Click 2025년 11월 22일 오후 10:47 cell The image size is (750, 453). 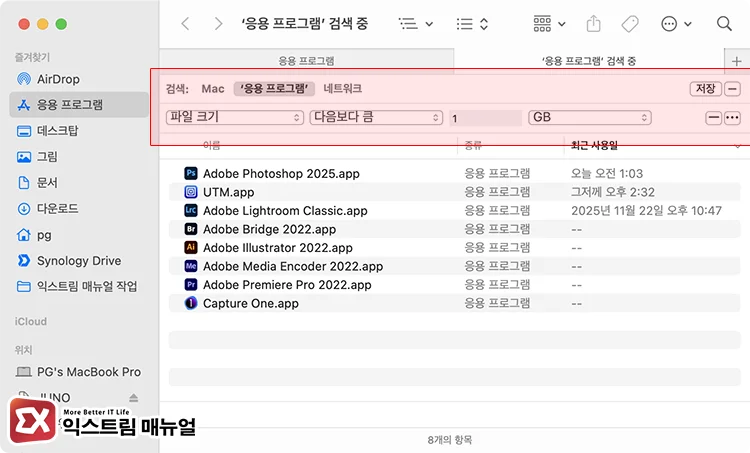(646, 210)
